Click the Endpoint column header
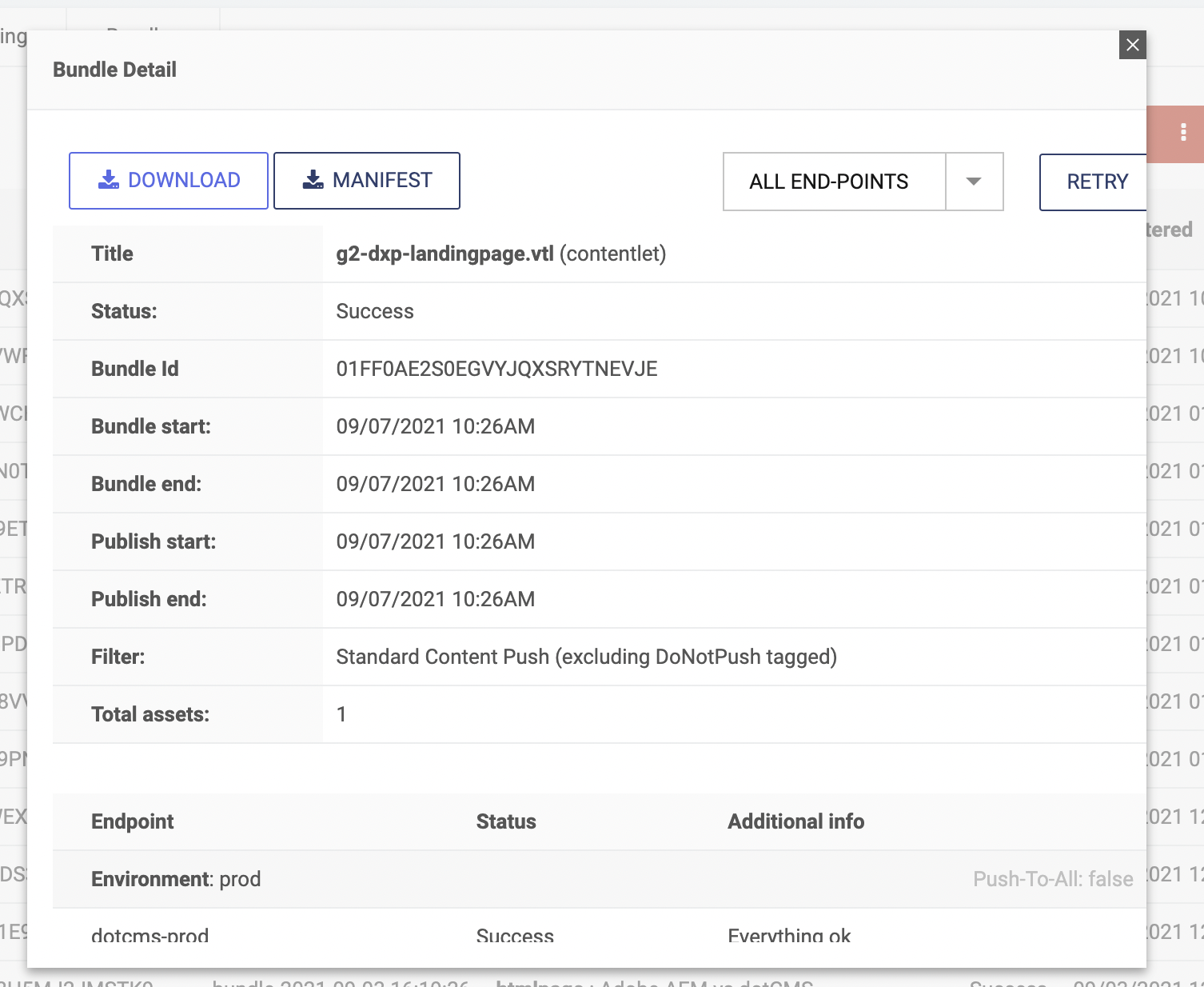The width and height of the screenshot is (1204, 987). pyautogui.click(x=132, y=821)
